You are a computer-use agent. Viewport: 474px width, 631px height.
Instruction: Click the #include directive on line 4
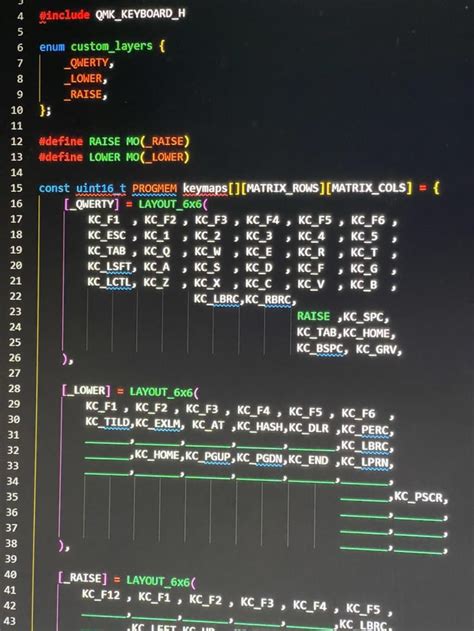tap(64, 16)
